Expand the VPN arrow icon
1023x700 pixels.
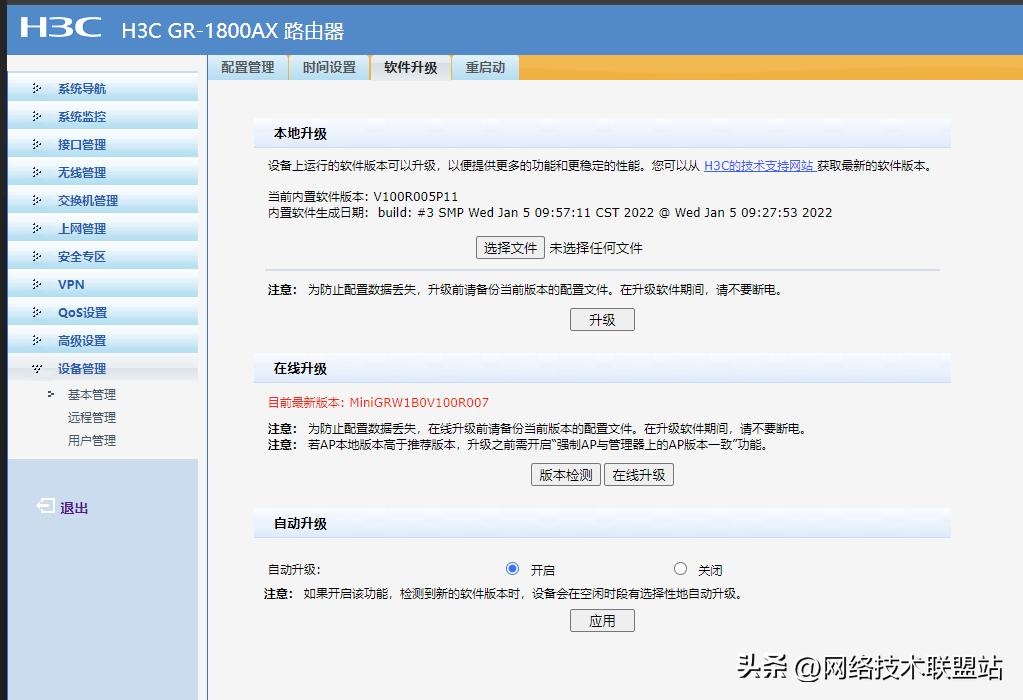click(37, 284)
